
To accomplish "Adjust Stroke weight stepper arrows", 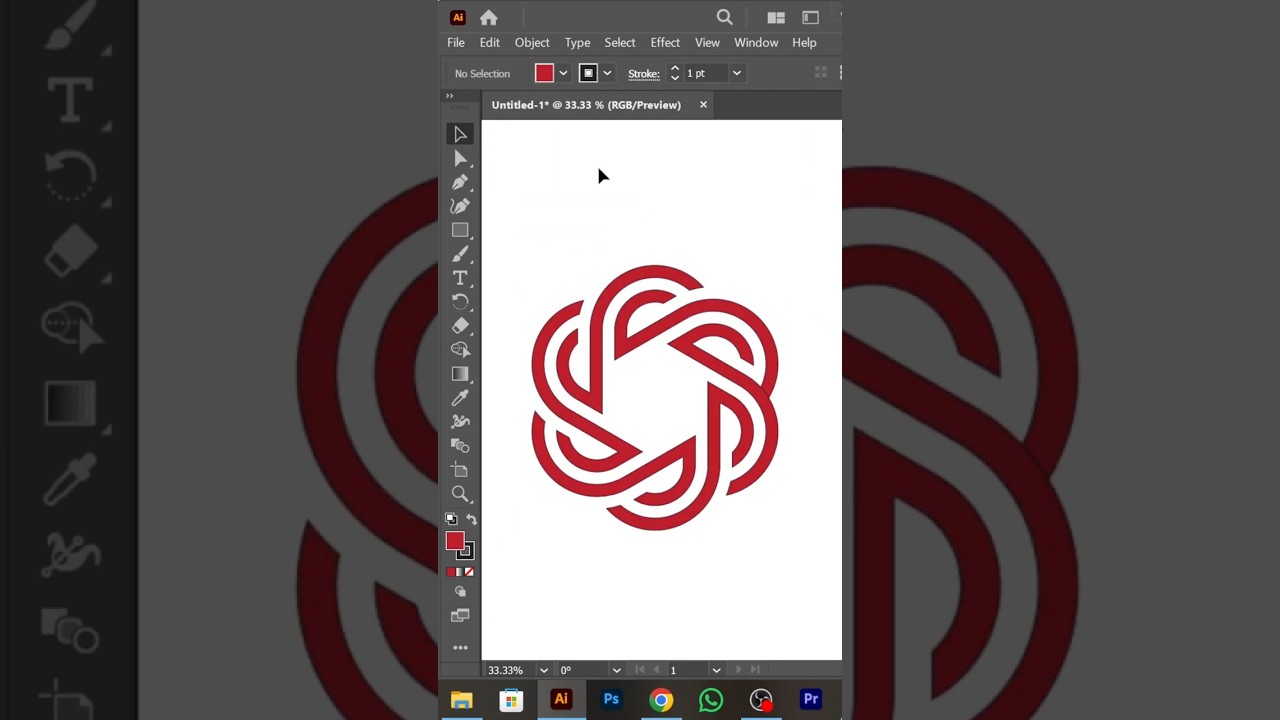I will [675, 73].
